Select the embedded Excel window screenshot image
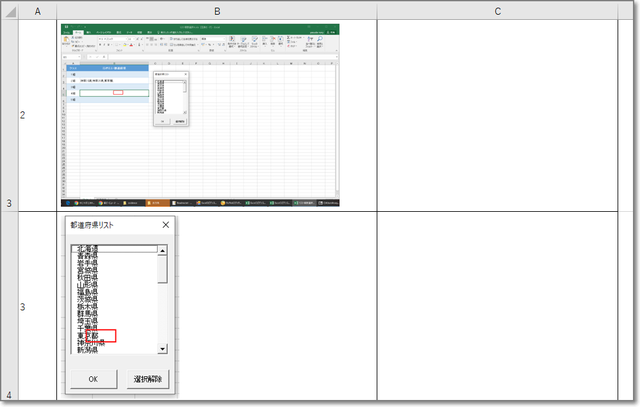This screenshot has height=407, width=640. [198, 115]
